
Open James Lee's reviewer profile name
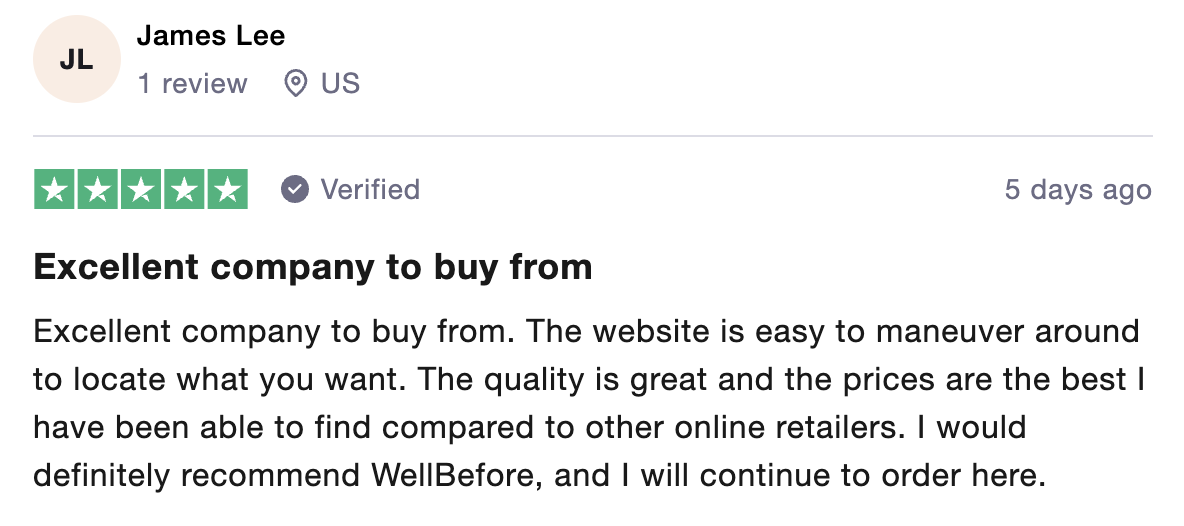coord(211,35)
